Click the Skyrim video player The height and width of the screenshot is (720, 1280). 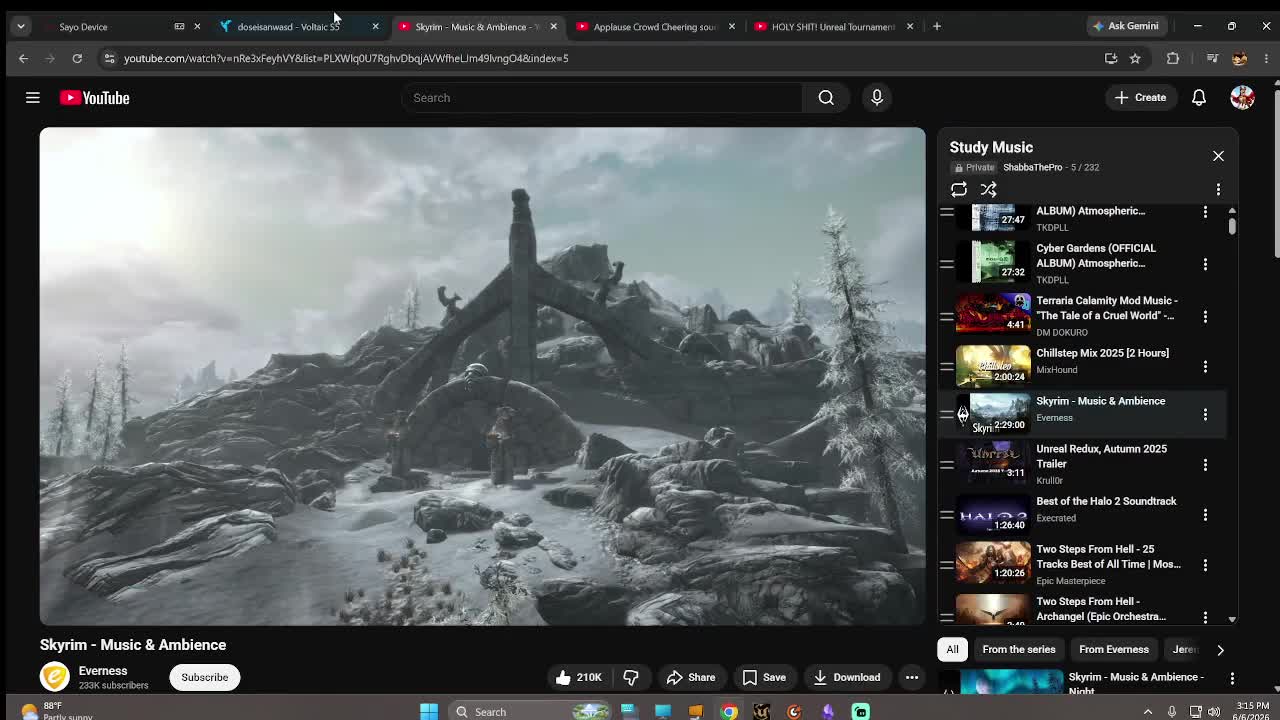tap(482, 376)
